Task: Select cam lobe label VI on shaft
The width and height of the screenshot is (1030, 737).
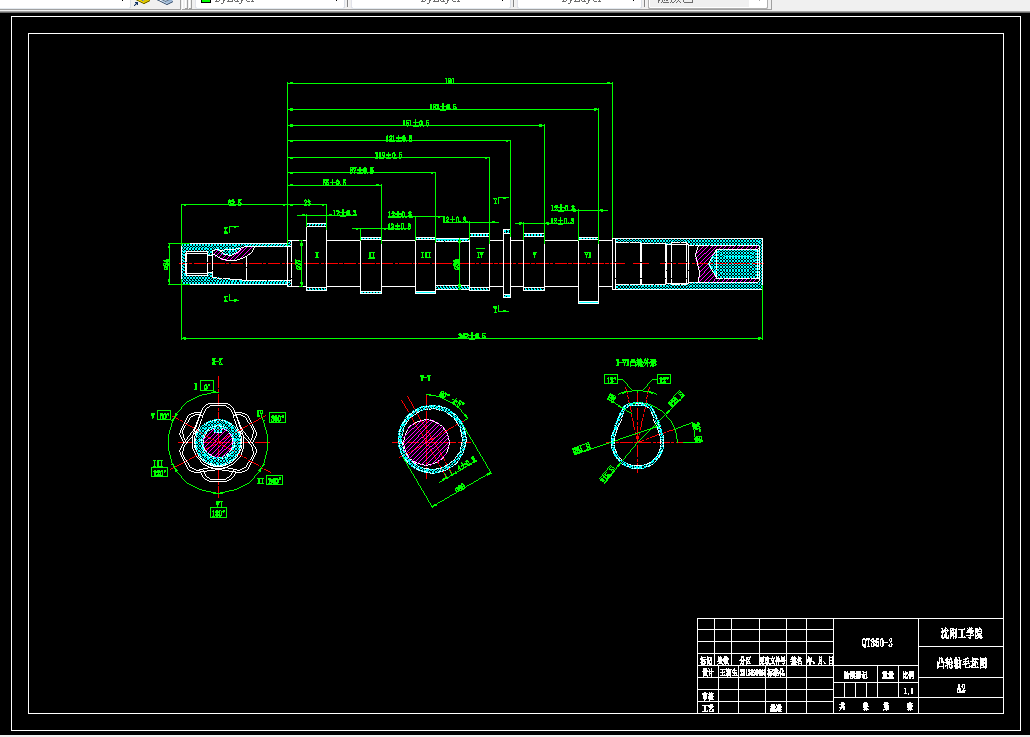Action: pos(588,255)
